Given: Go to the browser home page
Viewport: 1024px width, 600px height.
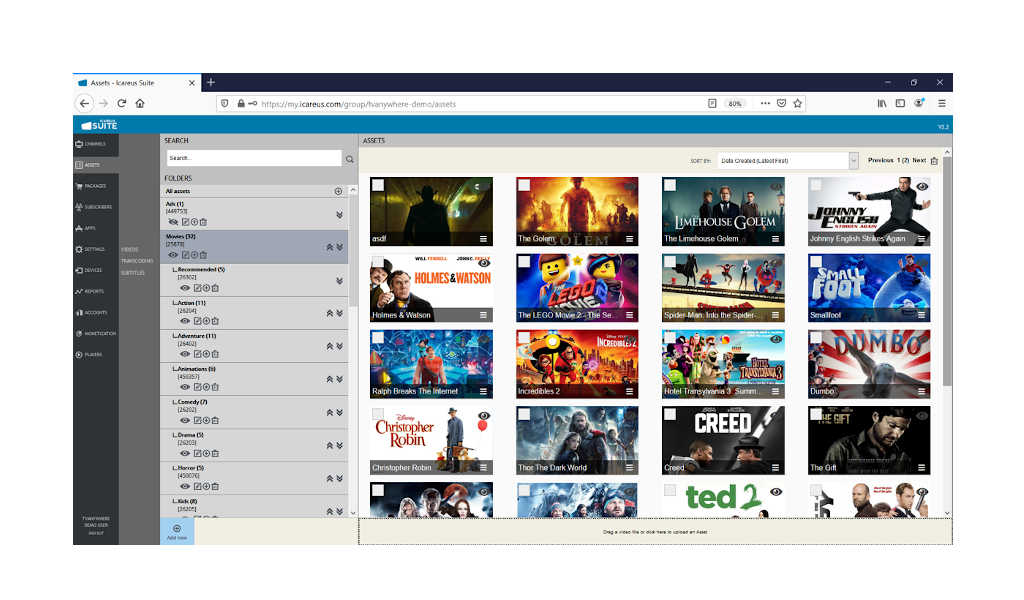Looking at the screenshot, I should [x=140, y=103].
